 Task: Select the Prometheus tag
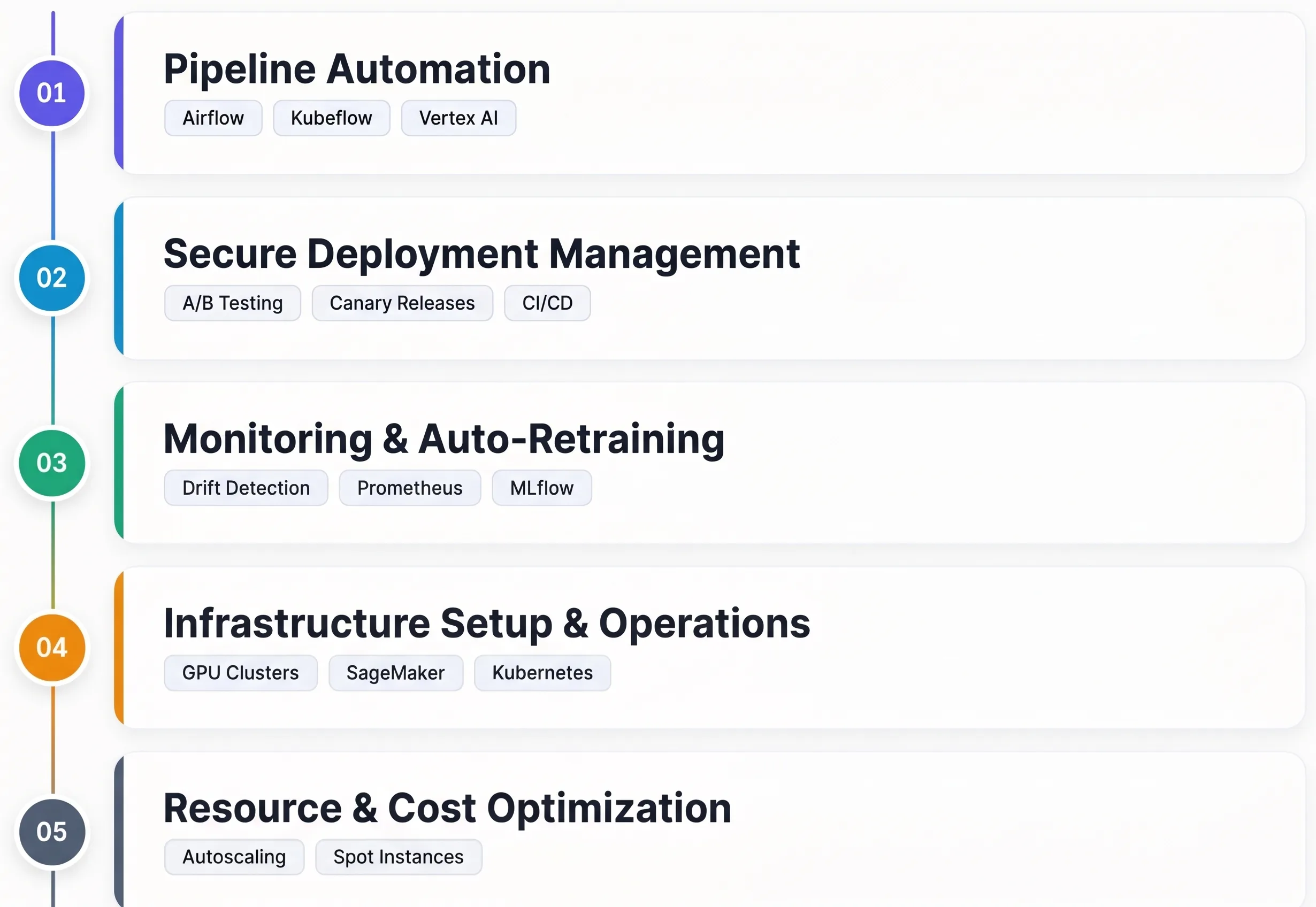click(x=410, y=488)
